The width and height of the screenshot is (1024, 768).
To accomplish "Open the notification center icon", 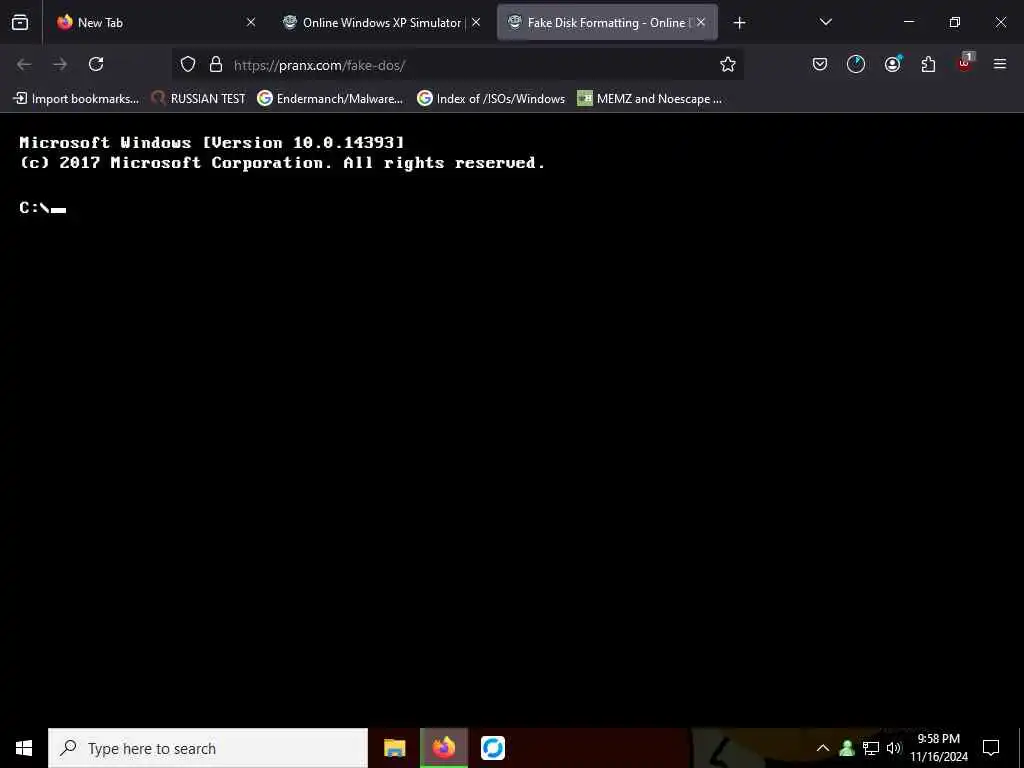I will coord(991,748).
